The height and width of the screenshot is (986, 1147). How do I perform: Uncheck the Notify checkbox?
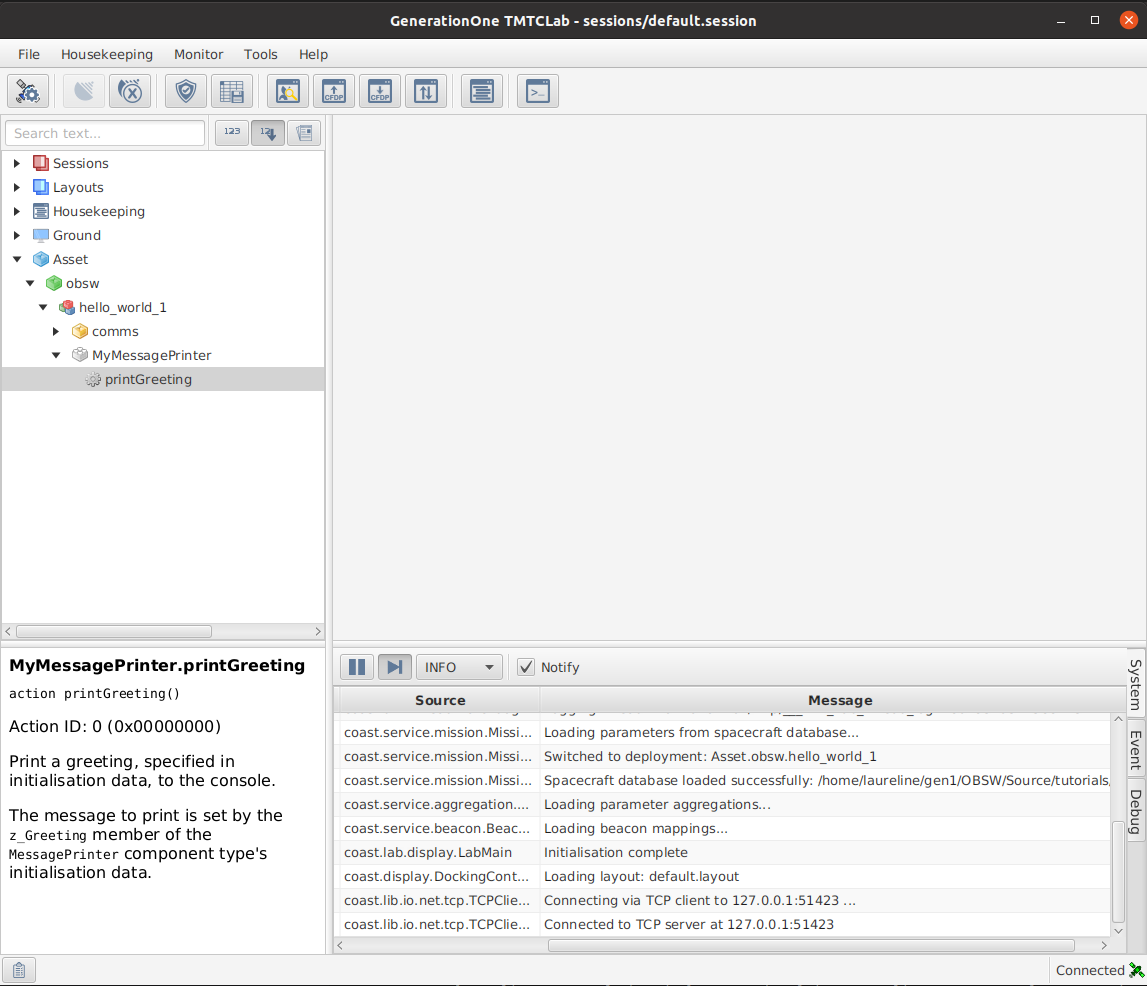pos(526,667)
